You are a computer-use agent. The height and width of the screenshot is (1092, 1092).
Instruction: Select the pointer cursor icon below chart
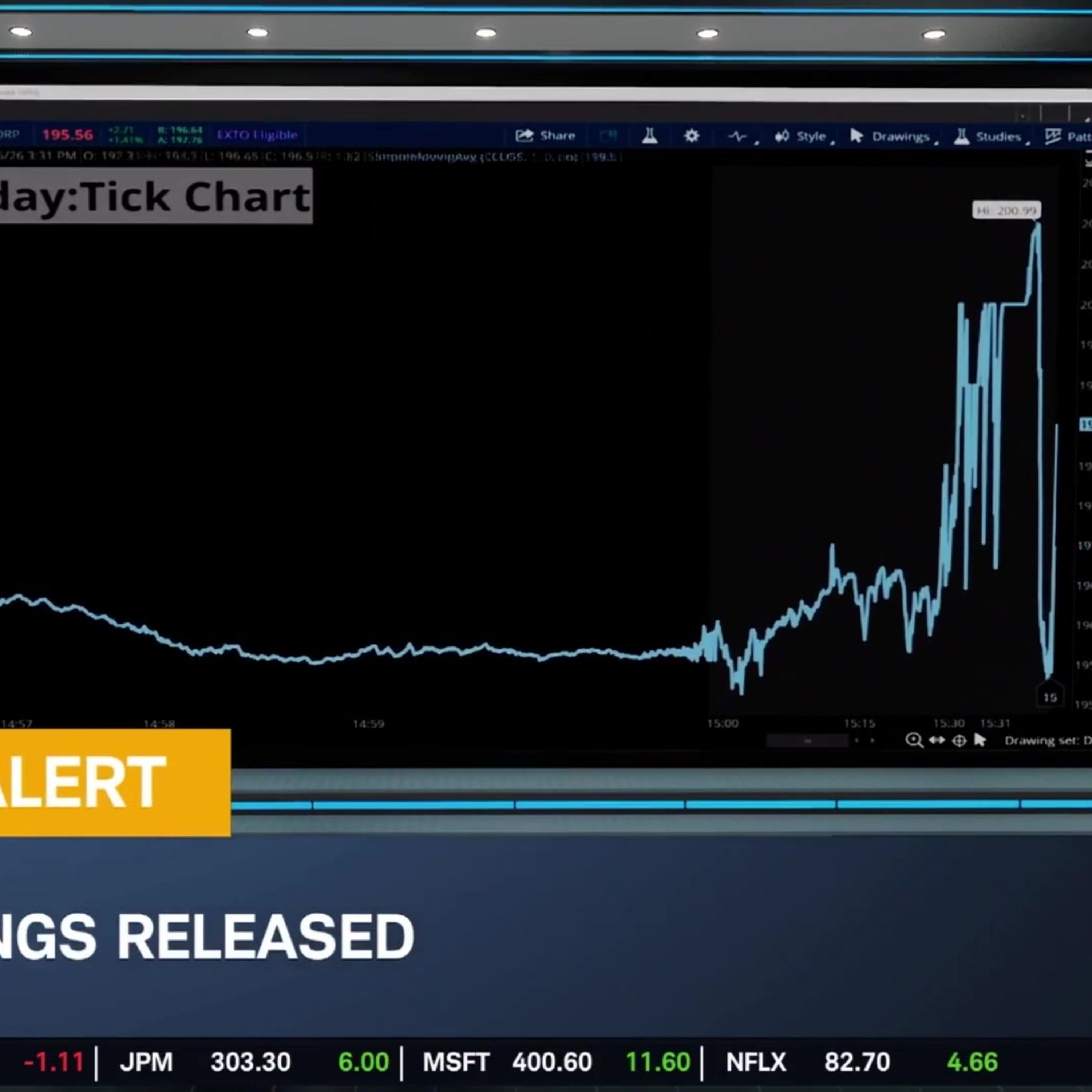point(980,740)
